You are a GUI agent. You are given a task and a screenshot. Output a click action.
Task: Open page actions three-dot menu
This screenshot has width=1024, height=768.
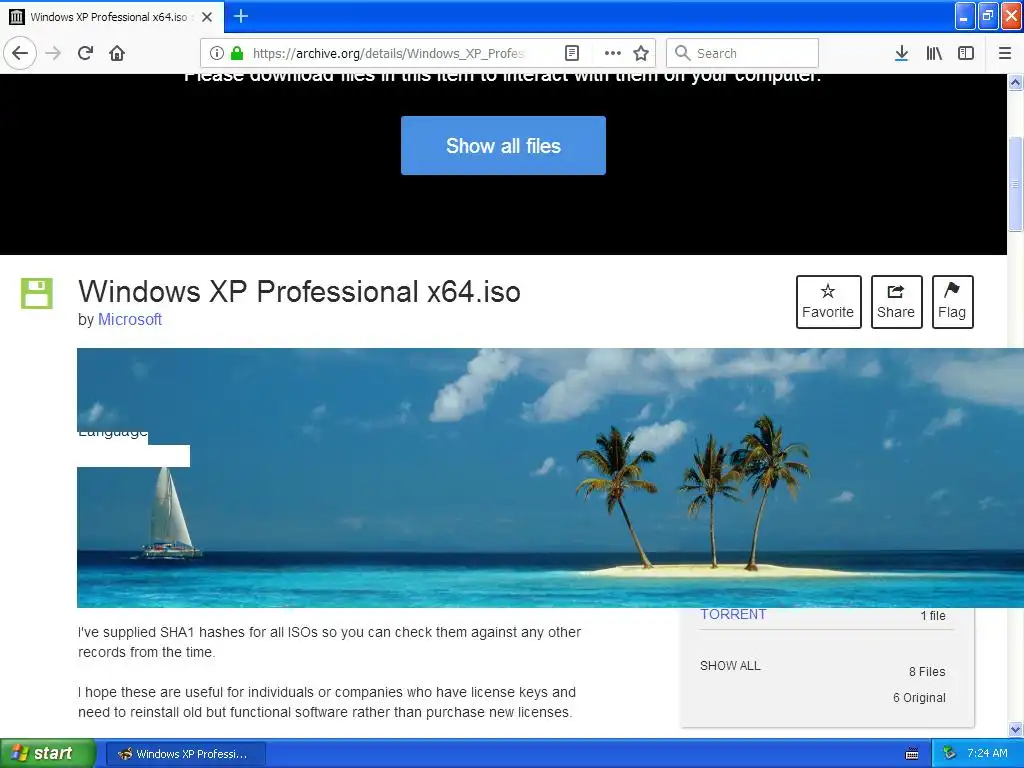point(613,53)
